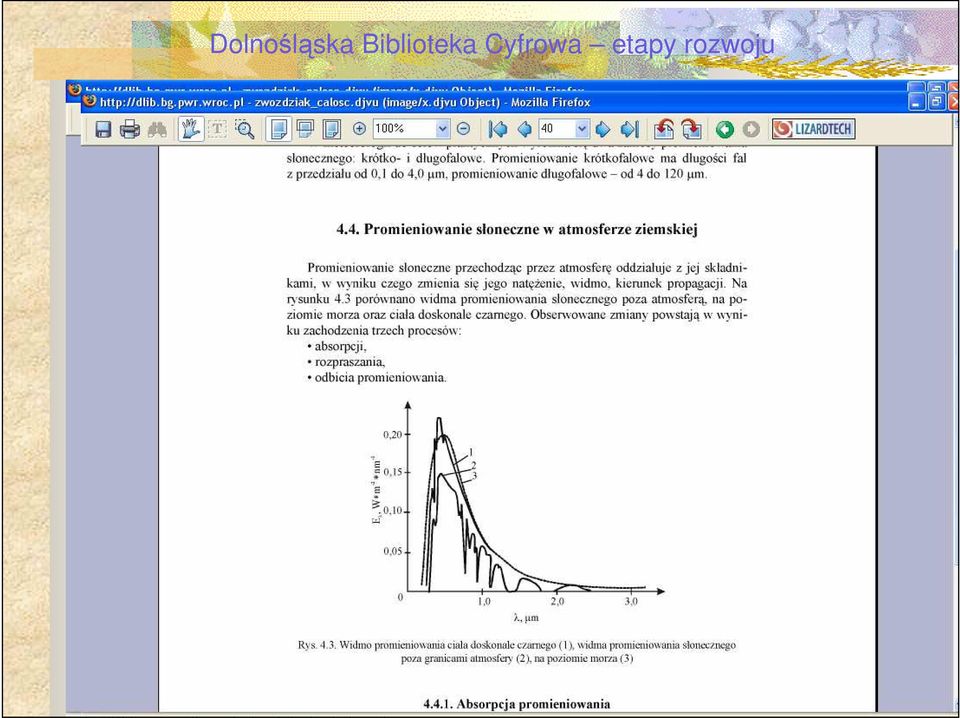Screen dimensions: 960x718
Task: Minimize the front Firefox window
Action: (917, 102)
